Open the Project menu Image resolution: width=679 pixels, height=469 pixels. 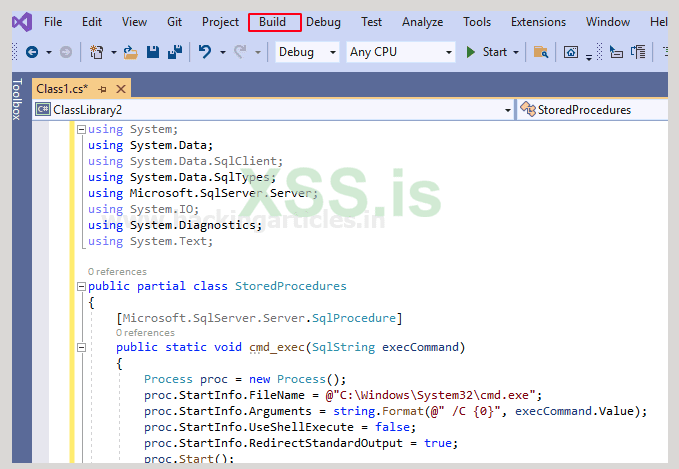pos(220,22)
